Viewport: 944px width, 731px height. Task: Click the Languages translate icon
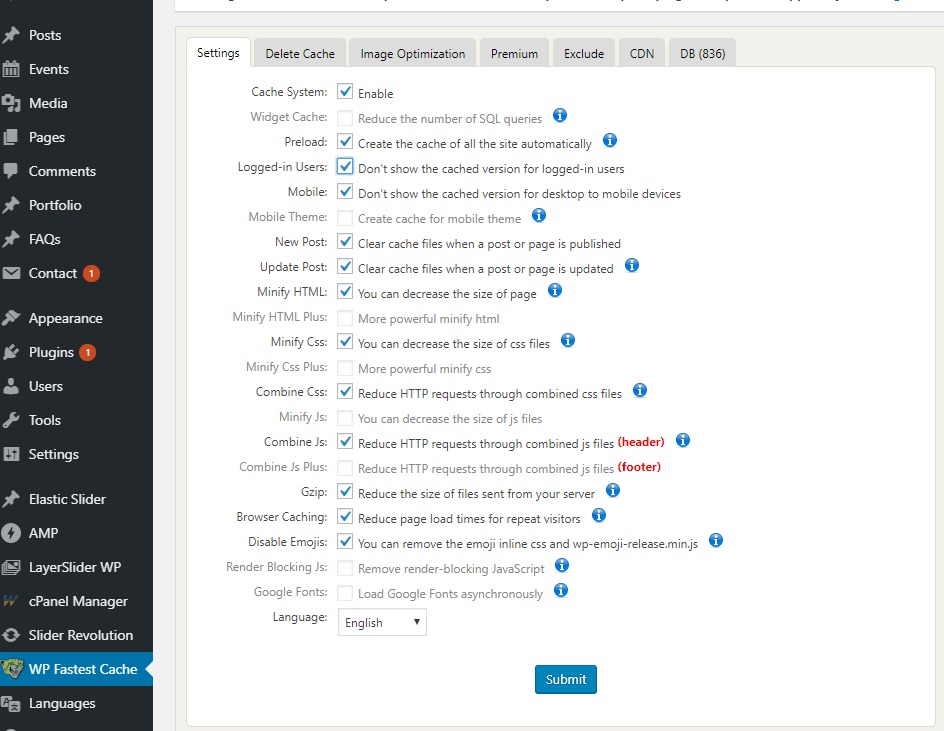pos(11,703)
